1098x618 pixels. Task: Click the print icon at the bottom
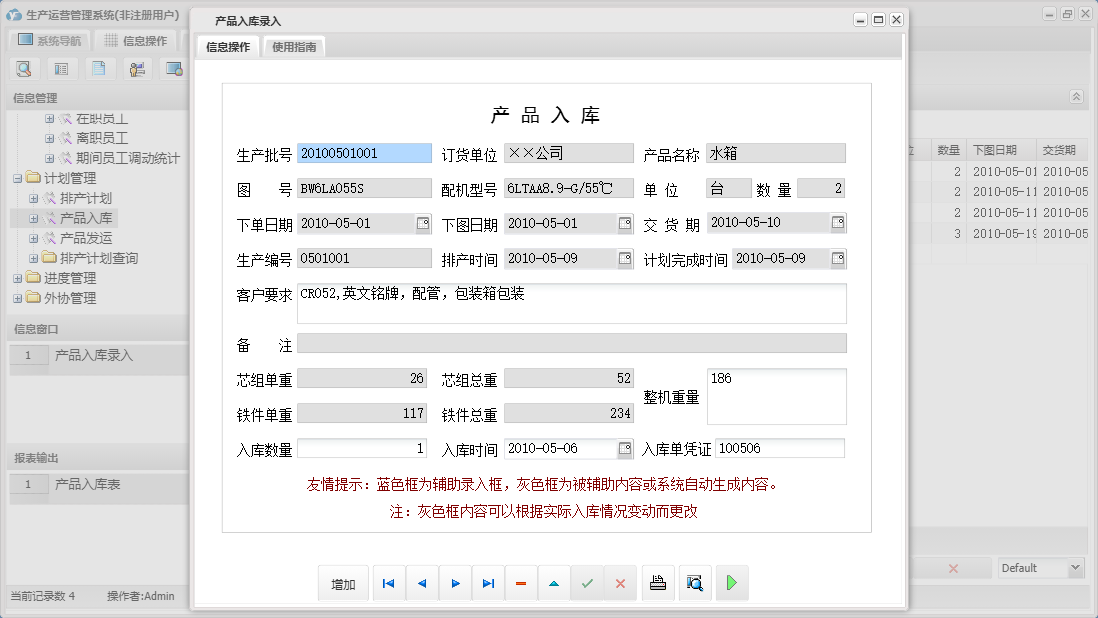658,582
